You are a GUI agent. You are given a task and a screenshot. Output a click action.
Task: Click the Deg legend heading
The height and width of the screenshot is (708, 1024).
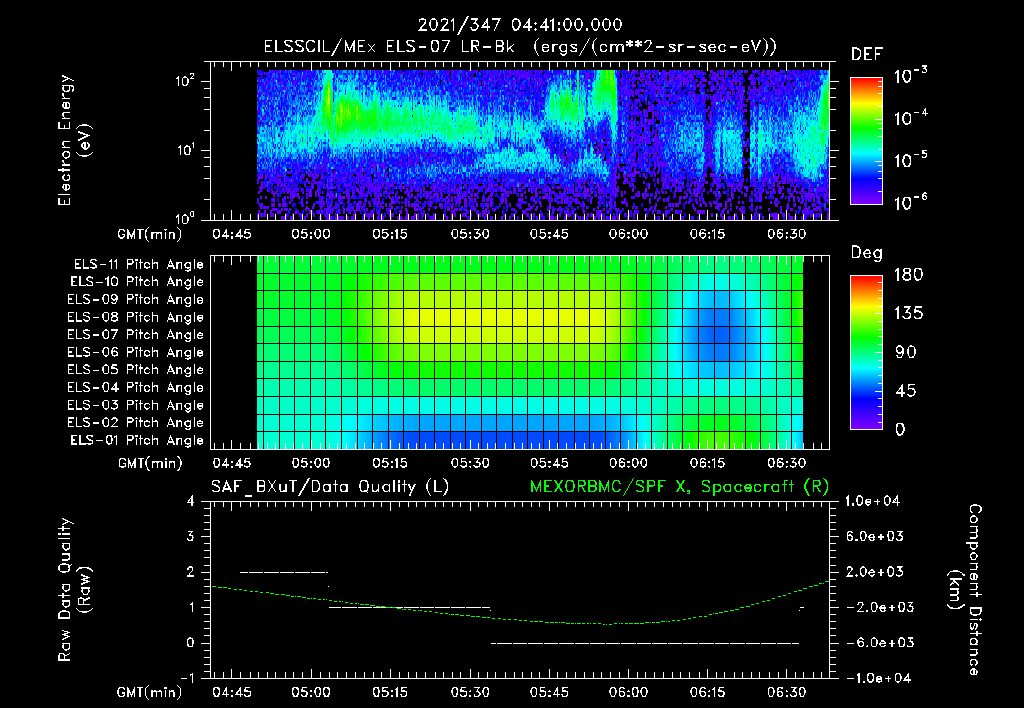click(867, 253)
